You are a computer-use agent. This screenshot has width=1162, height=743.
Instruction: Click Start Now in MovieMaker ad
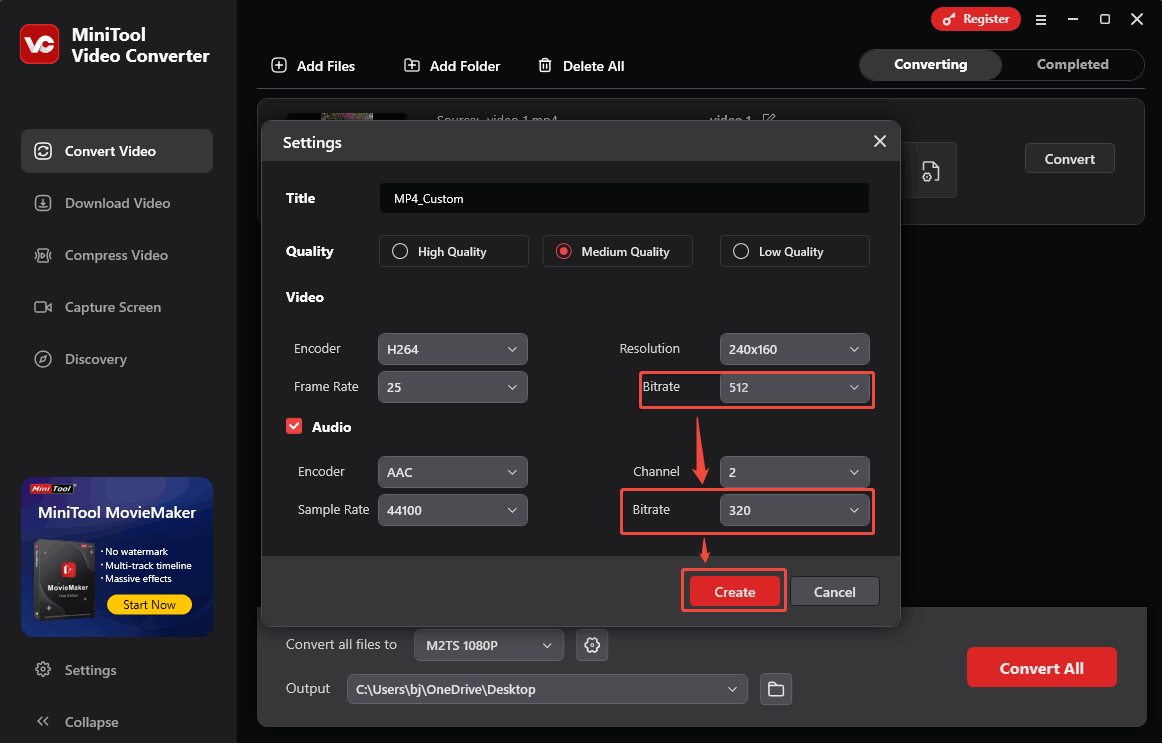pos(149,604)
